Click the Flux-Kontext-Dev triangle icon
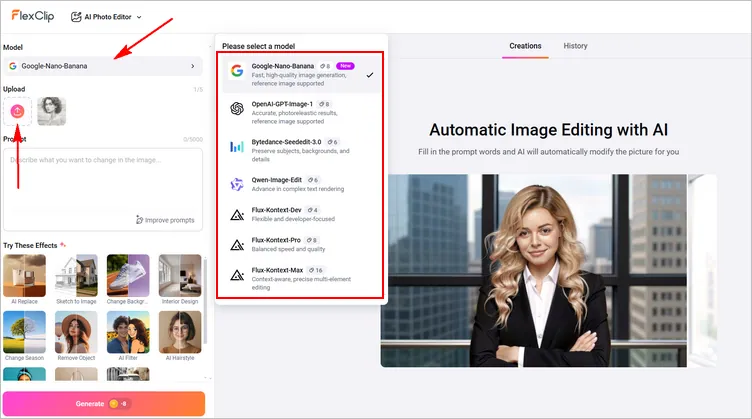The image size is (752, 419). (x=237, y=215)
